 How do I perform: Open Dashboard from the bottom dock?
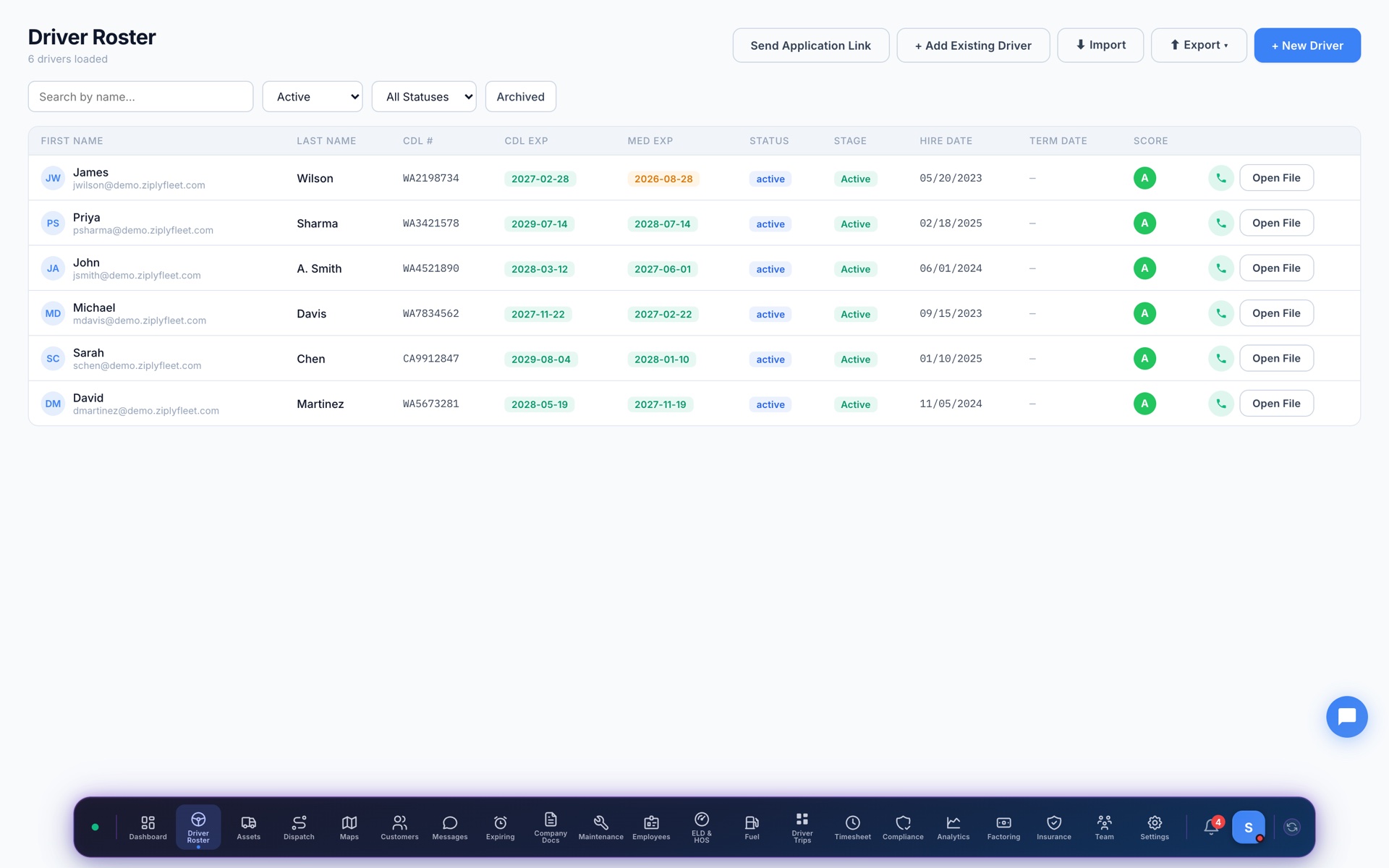tap(148, 827)
